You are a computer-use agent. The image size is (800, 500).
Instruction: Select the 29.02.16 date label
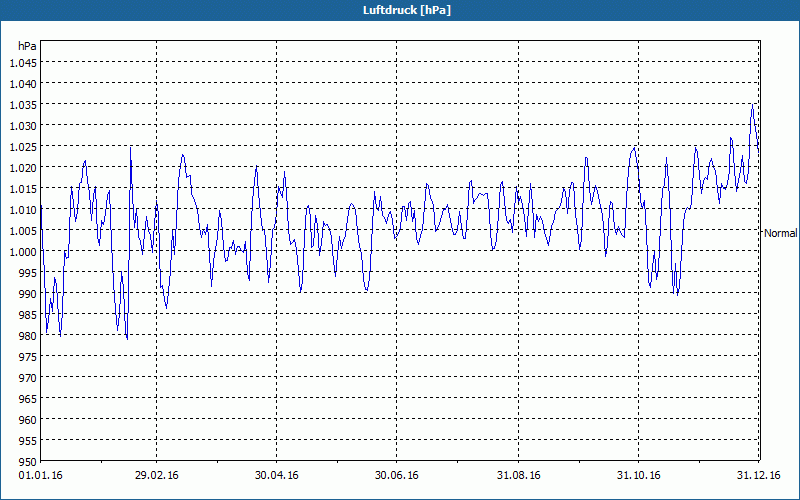[x=157, y=476]
